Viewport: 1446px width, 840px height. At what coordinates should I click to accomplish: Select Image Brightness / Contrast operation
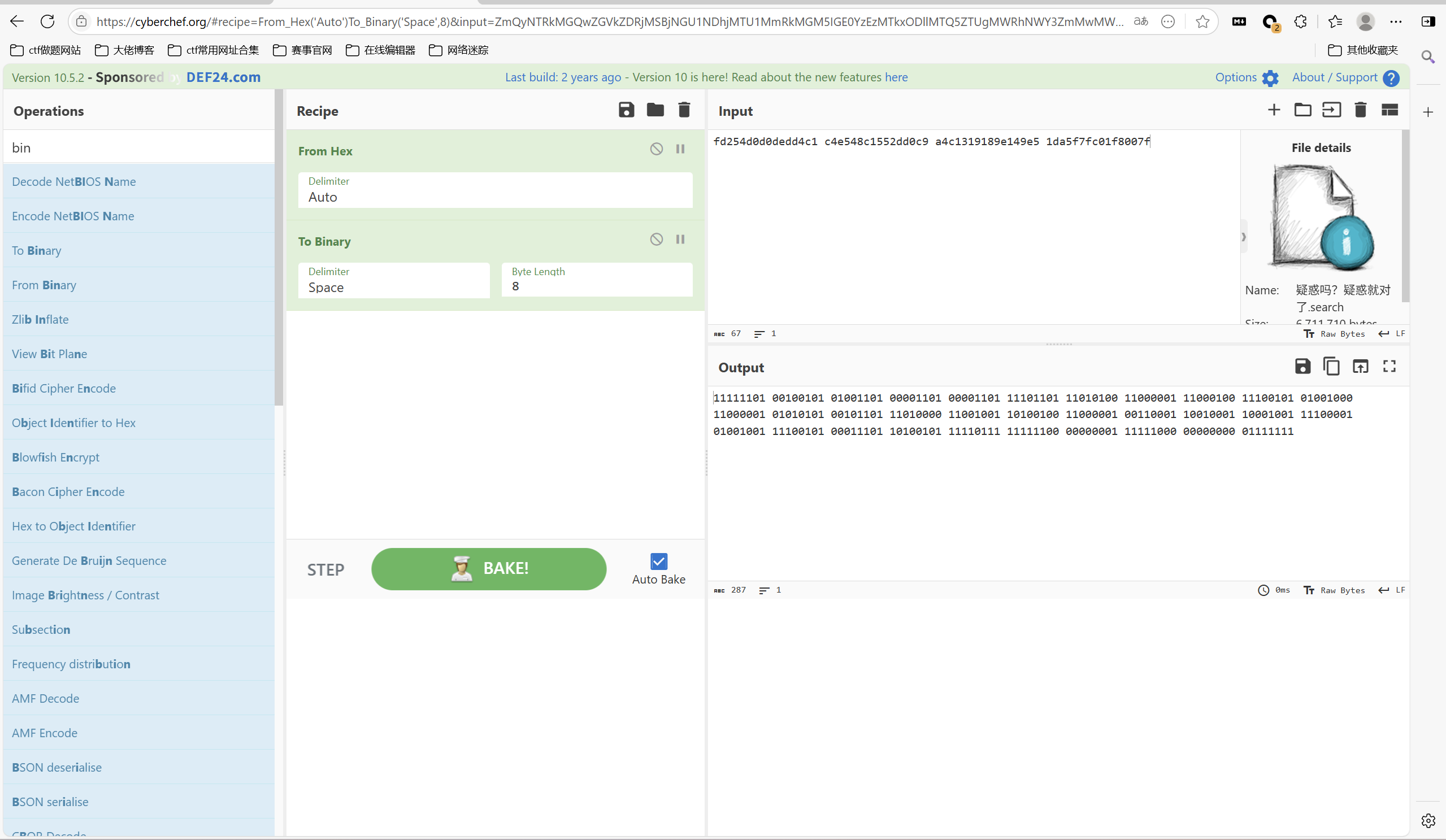pyautogui.click(x=139, y=595)
